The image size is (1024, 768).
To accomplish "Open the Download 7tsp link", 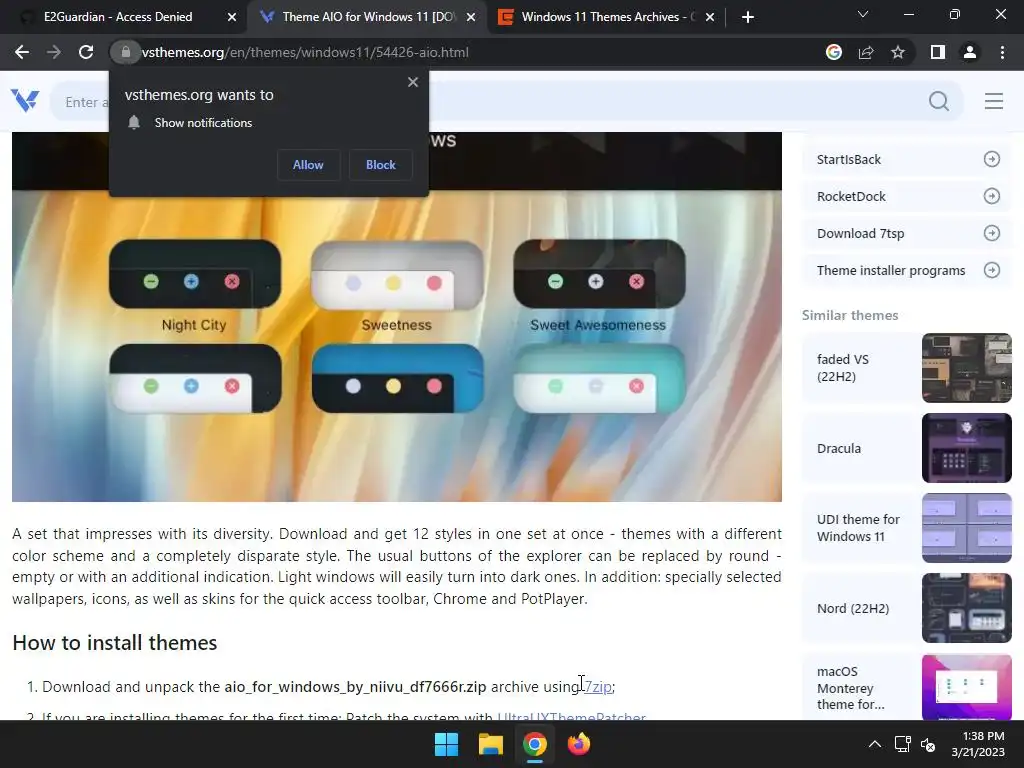I will click(861, 234).
